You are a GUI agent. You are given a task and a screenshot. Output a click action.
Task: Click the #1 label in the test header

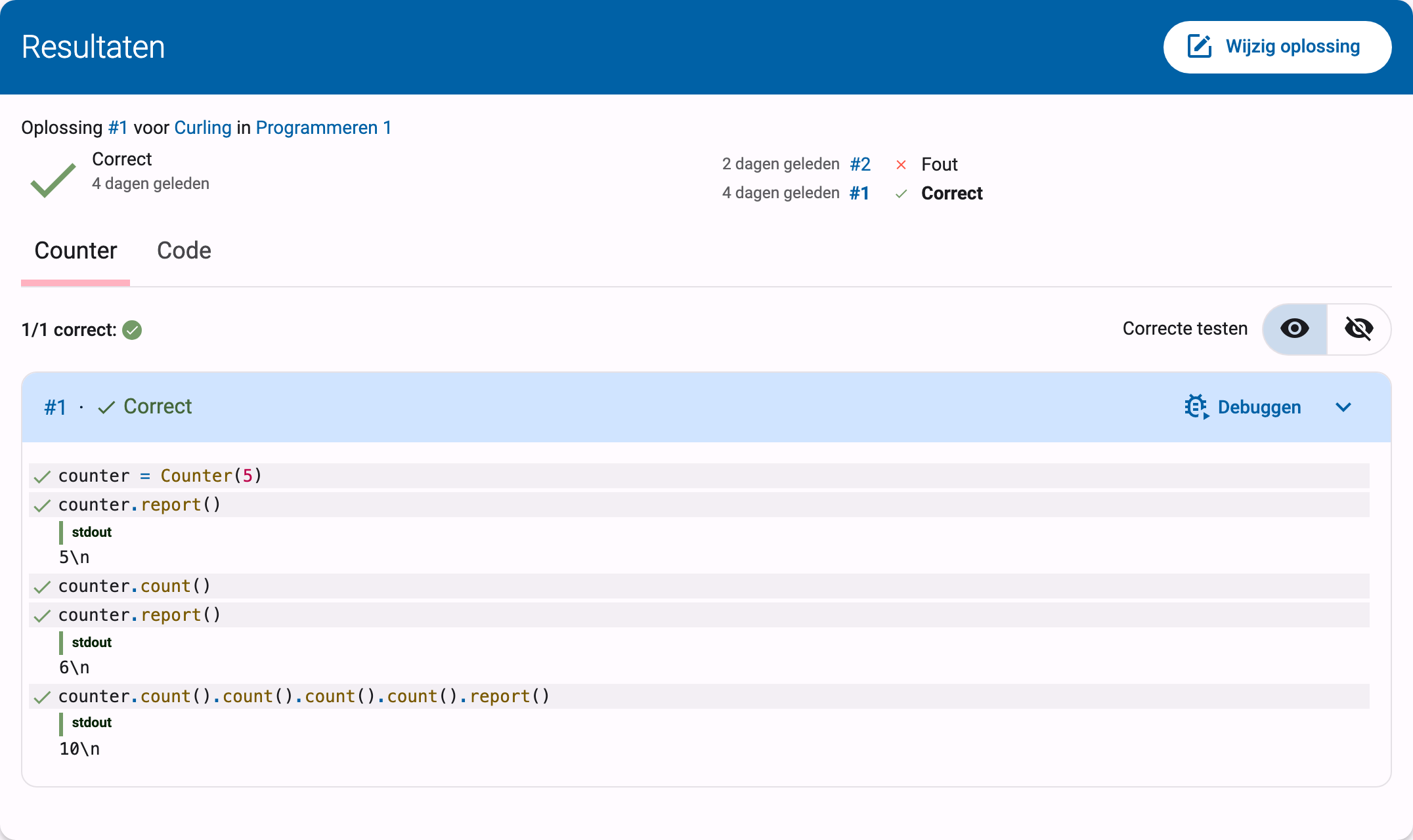pos(55,408)
